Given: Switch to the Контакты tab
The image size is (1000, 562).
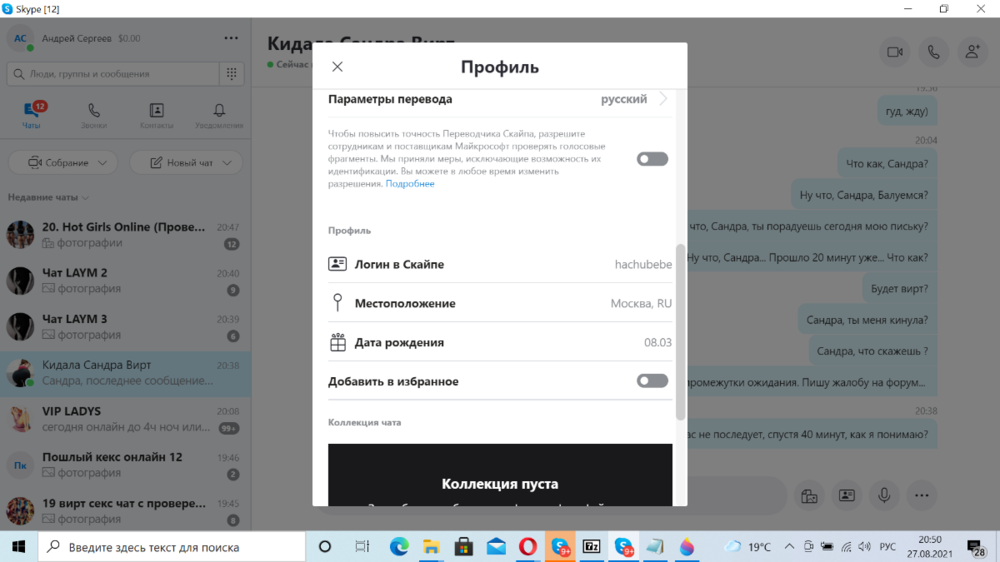Looking at the screenshot, I should pos(156,115).
